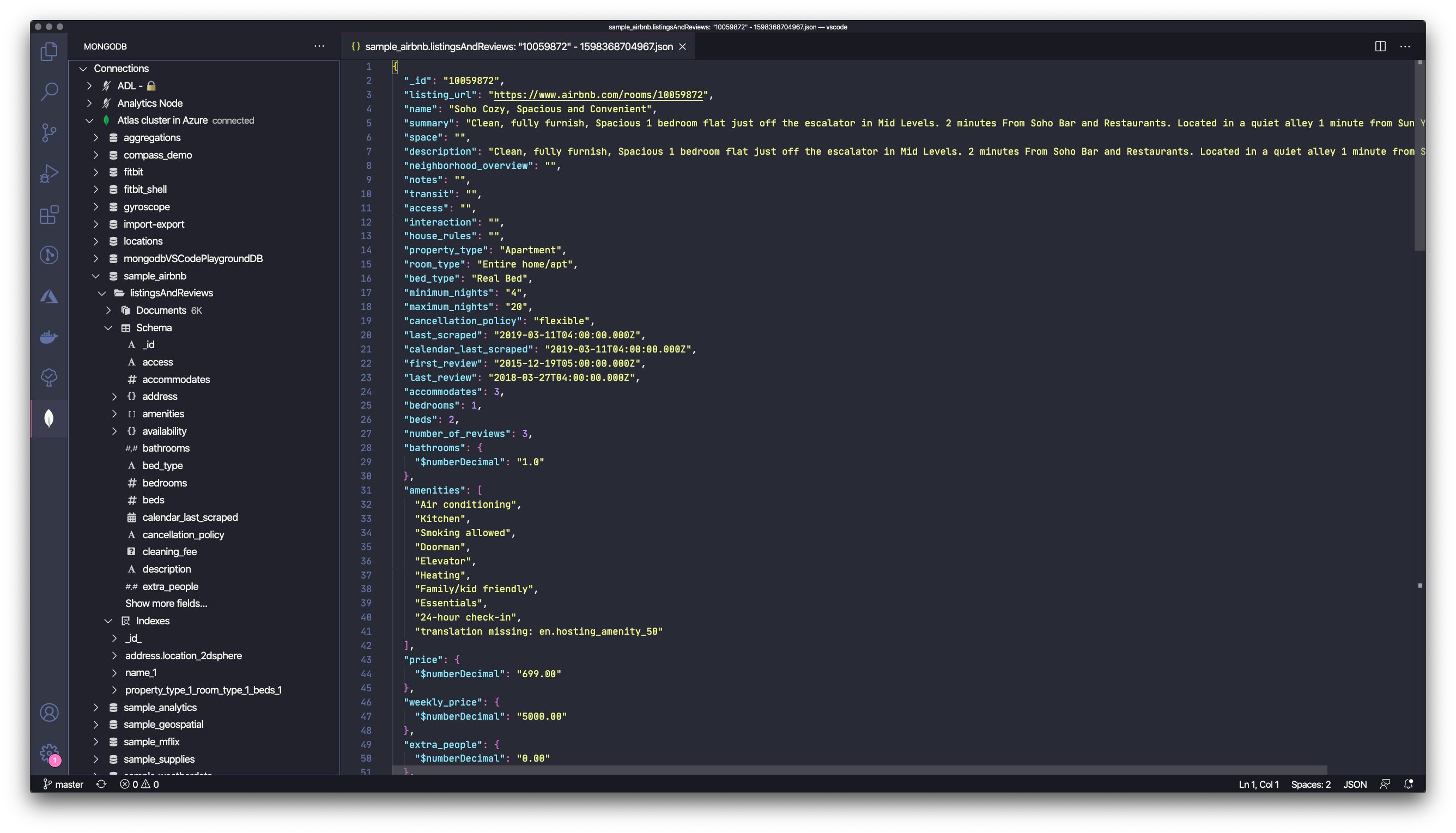Click the JSON language mode button

[x=1355, y=785]
